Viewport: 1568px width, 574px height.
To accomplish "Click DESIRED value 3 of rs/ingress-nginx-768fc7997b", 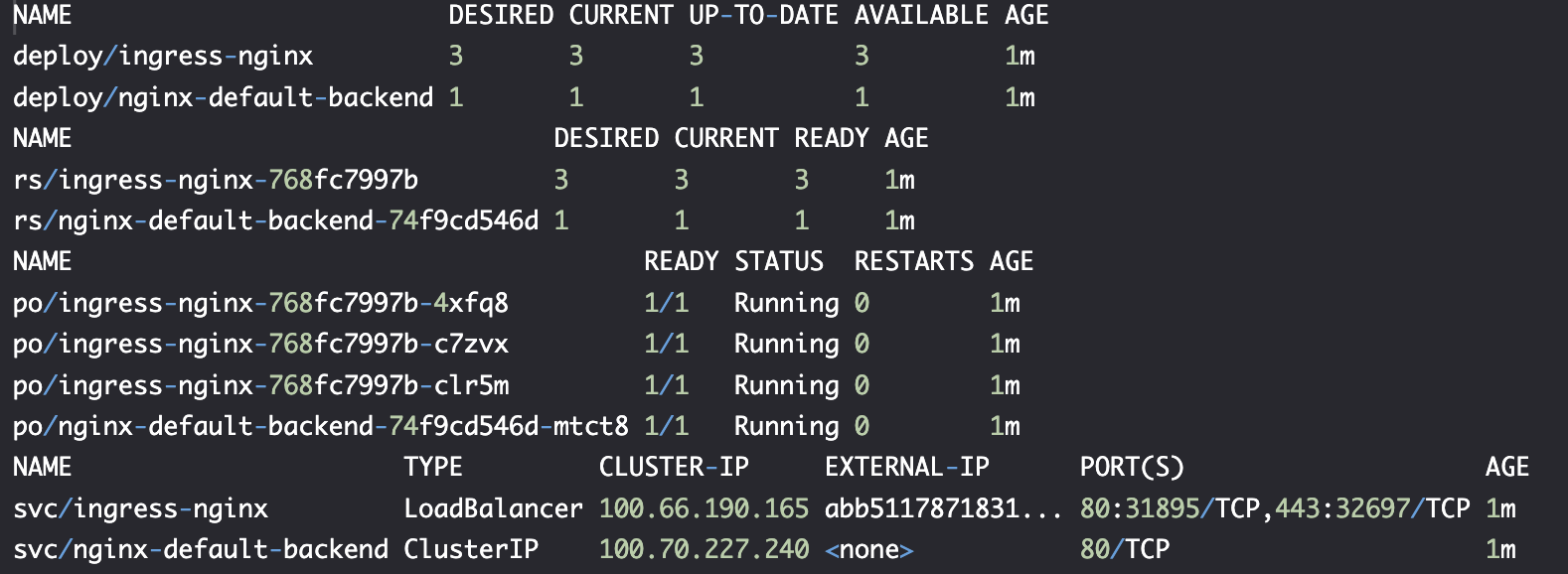I will click(561, 180).
